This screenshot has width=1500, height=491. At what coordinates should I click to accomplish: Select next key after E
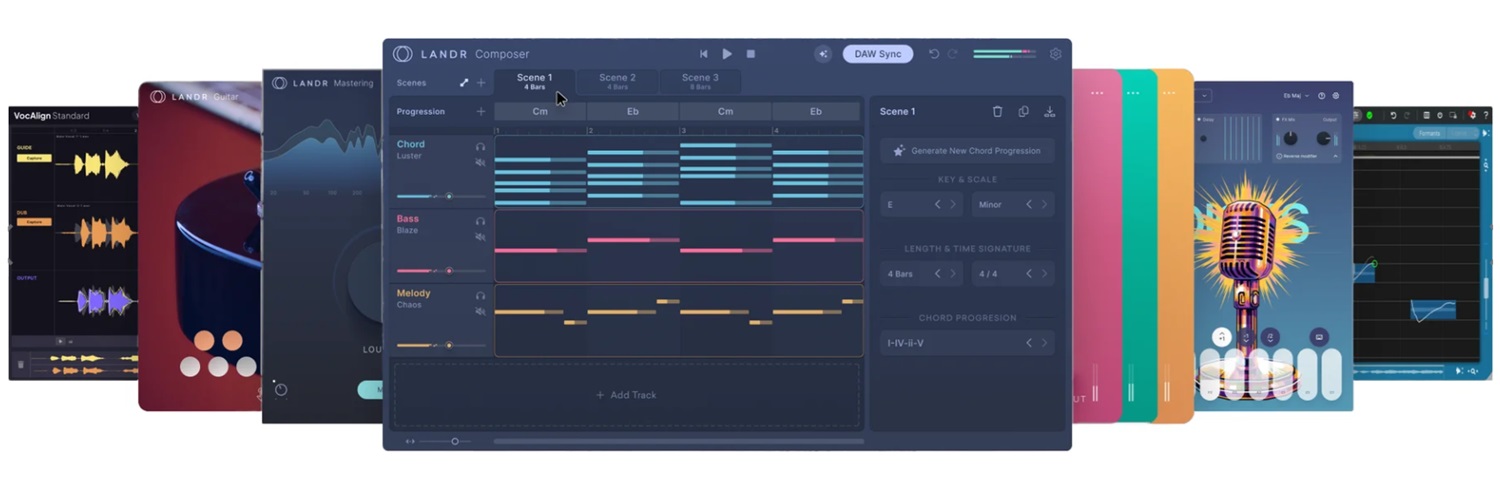coord(953,205)
